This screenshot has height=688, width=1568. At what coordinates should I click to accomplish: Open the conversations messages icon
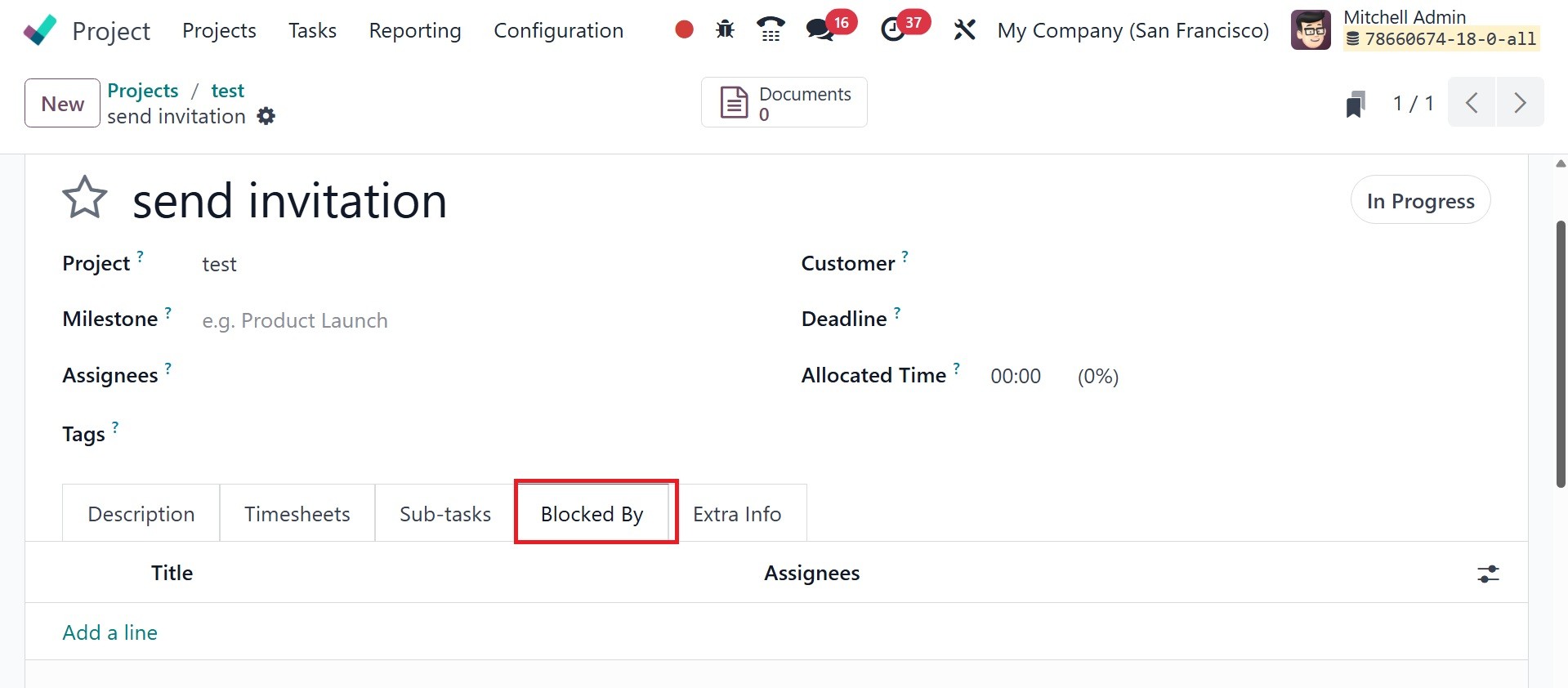[820, 30]
